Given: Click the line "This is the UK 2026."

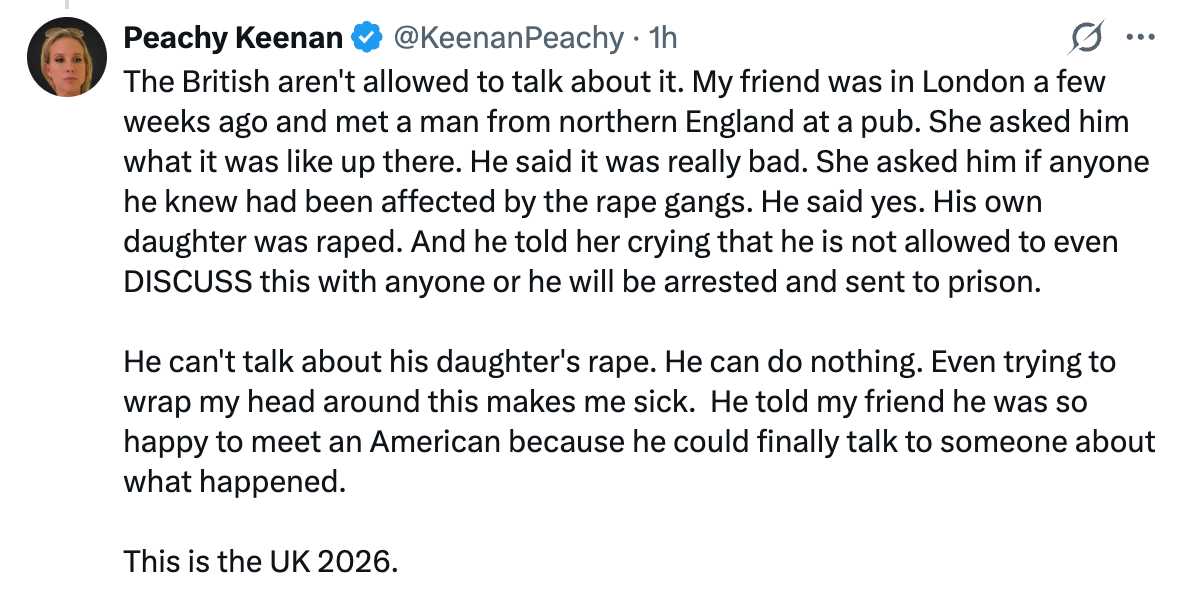Looking at the screenshot, I should [x=261, y=562].
